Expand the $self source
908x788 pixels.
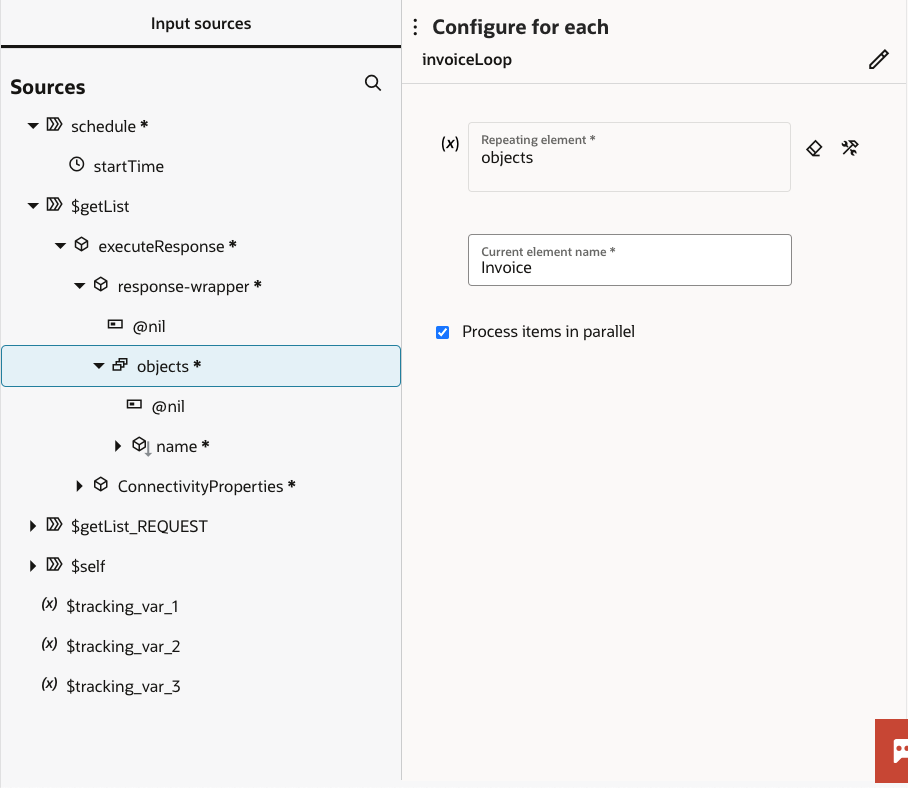33,566
